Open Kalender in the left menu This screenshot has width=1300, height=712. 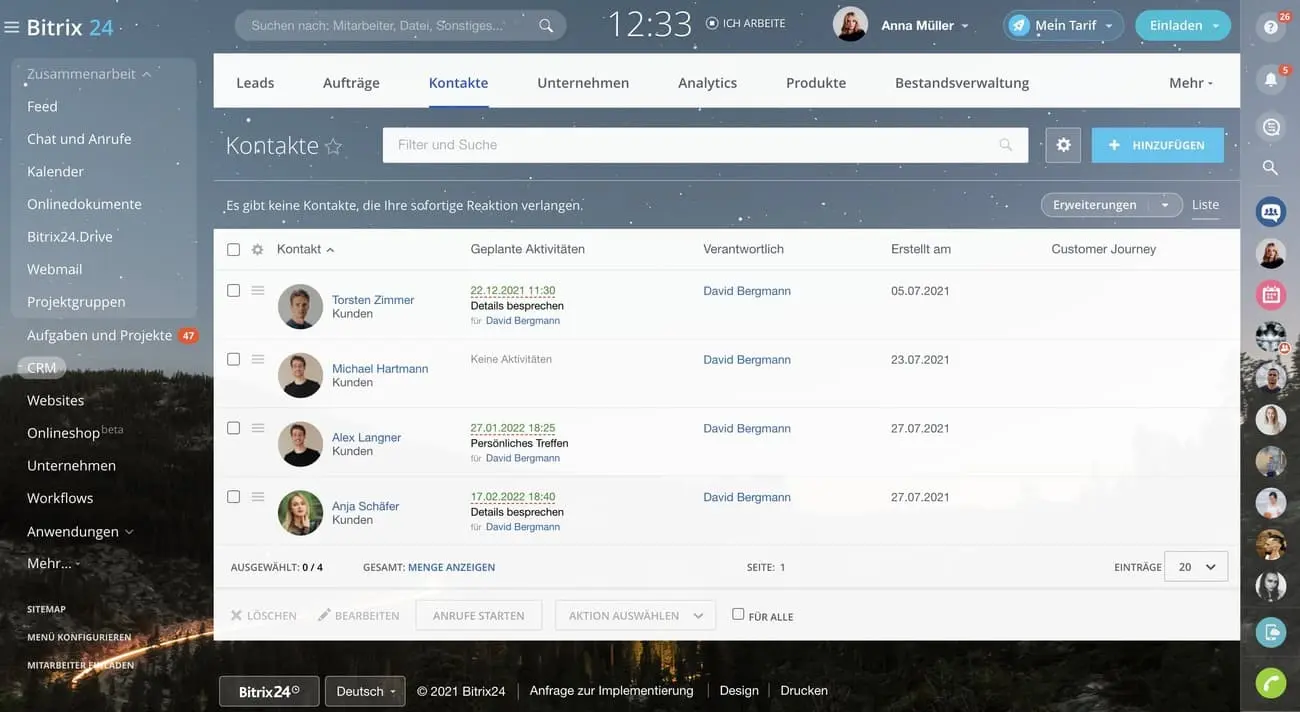tap(55, 171)
